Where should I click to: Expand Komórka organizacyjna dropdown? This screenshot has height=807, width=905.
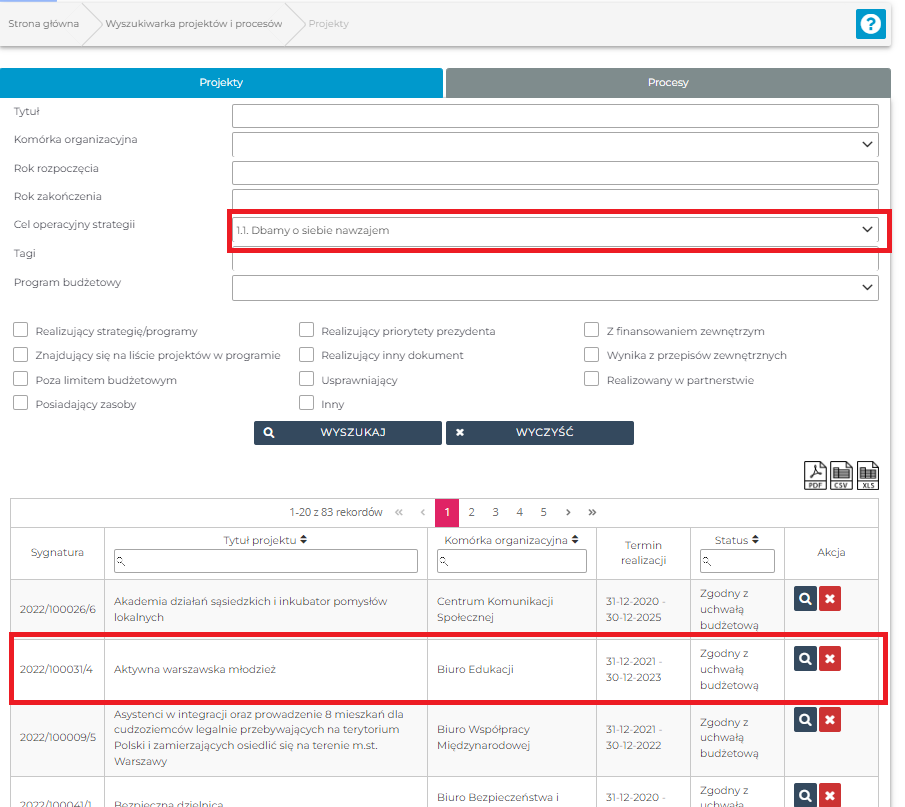pos(866,145)
